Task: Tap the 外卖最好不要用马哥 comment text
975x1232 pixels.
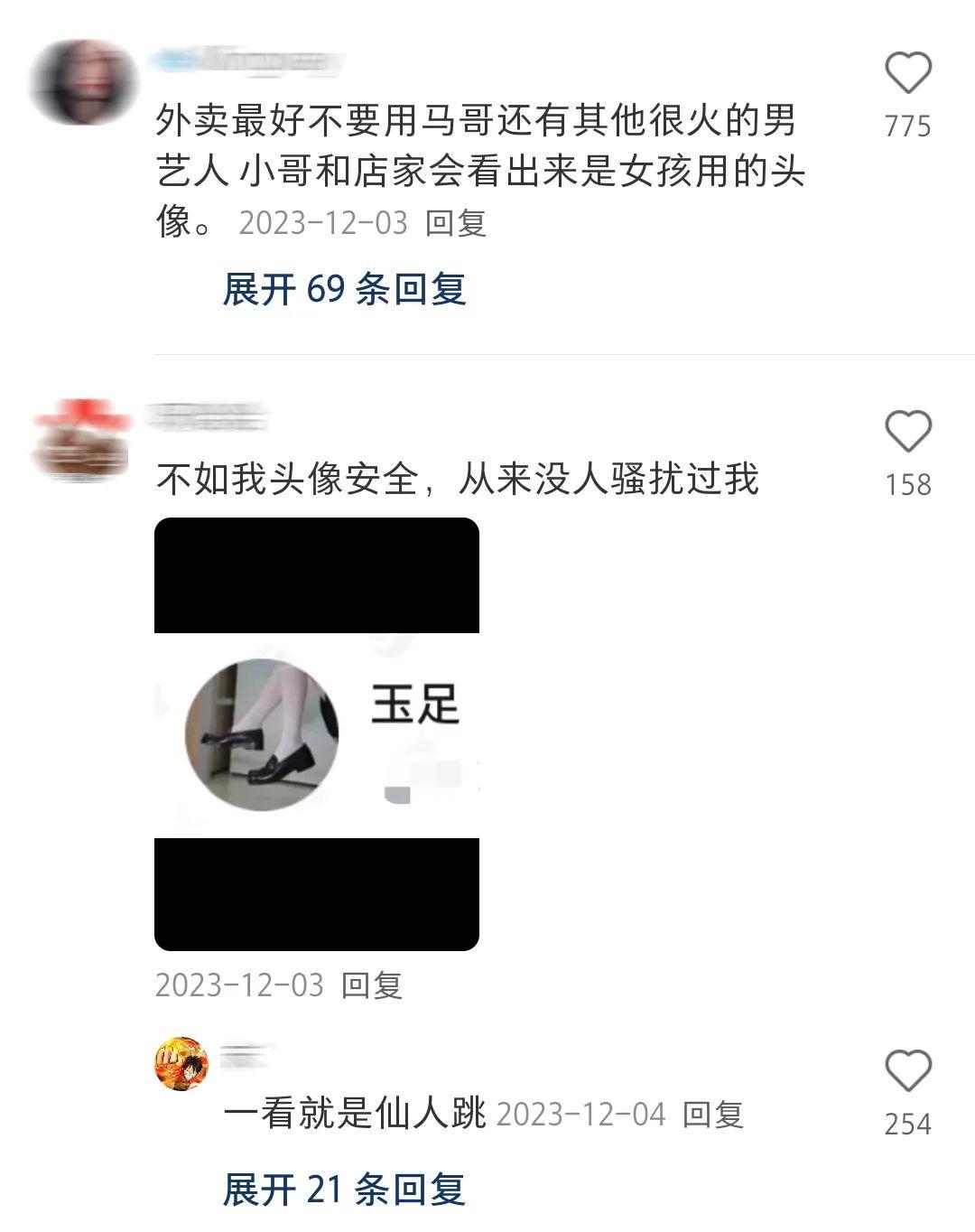Action: [479, 171]
